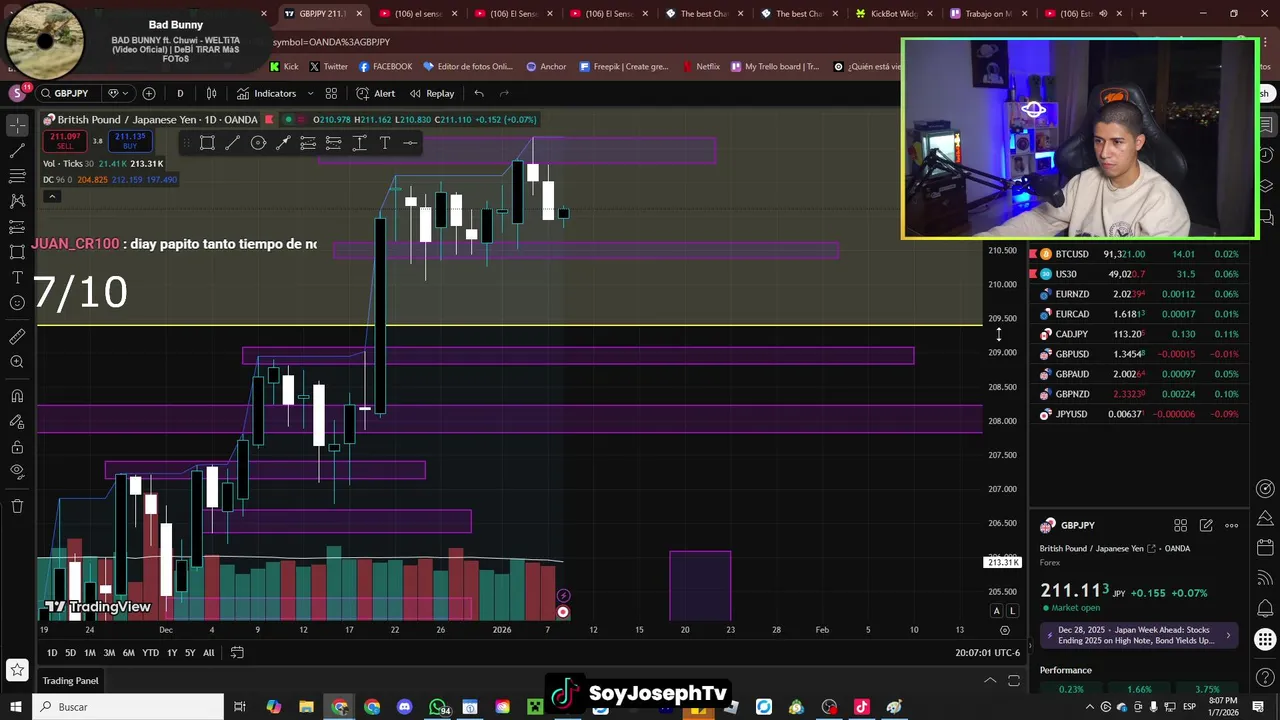Open the Netflix bookmark

click(701, 67)
